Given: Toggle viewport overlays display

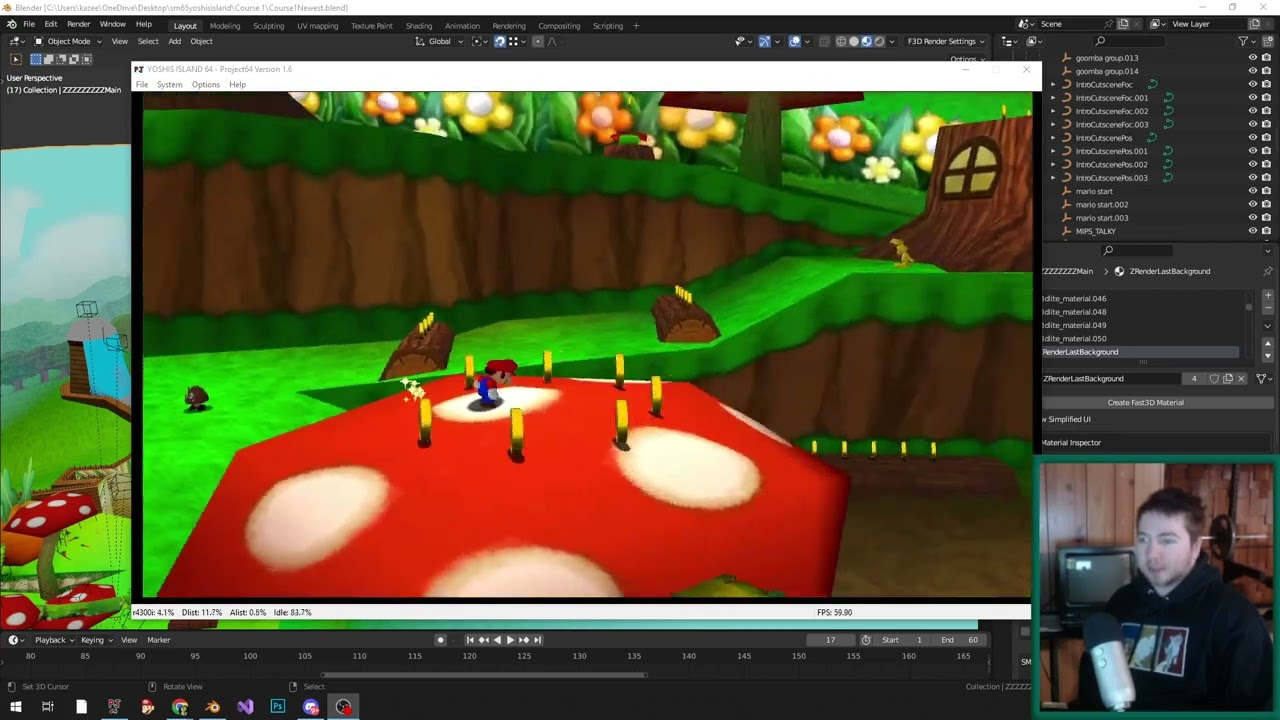Looking at the screenshot, I should click(794, 41).
